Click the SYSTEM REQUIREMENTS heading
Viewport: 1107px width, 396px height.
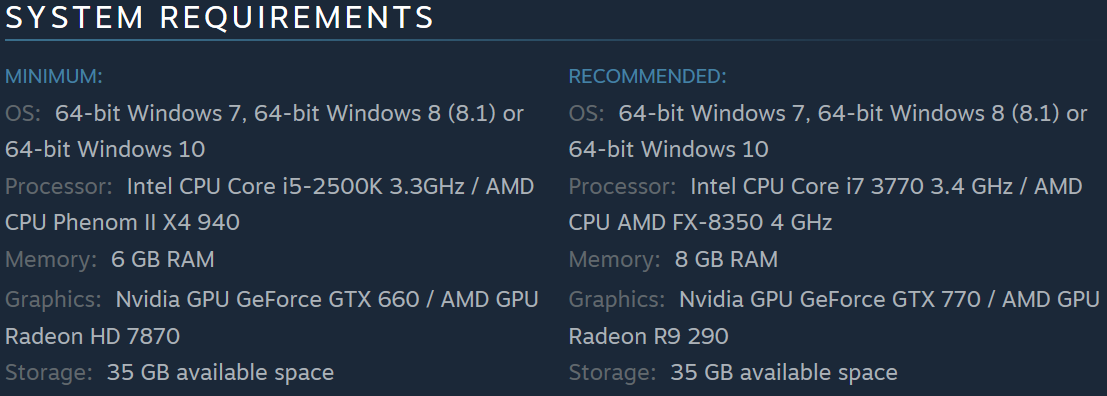(220, 17)
